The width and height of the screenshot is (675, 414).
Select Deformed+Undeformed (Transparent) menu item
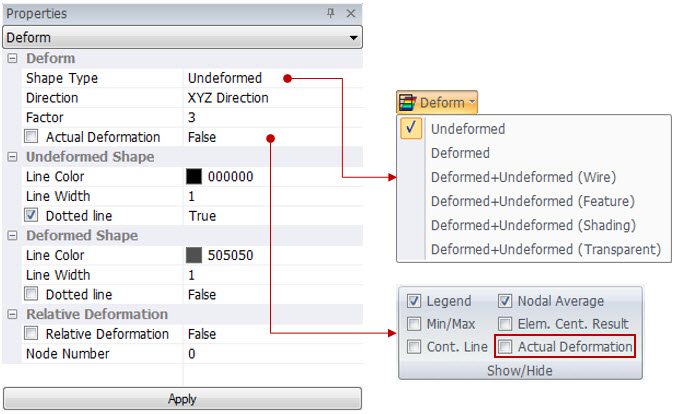545,249
